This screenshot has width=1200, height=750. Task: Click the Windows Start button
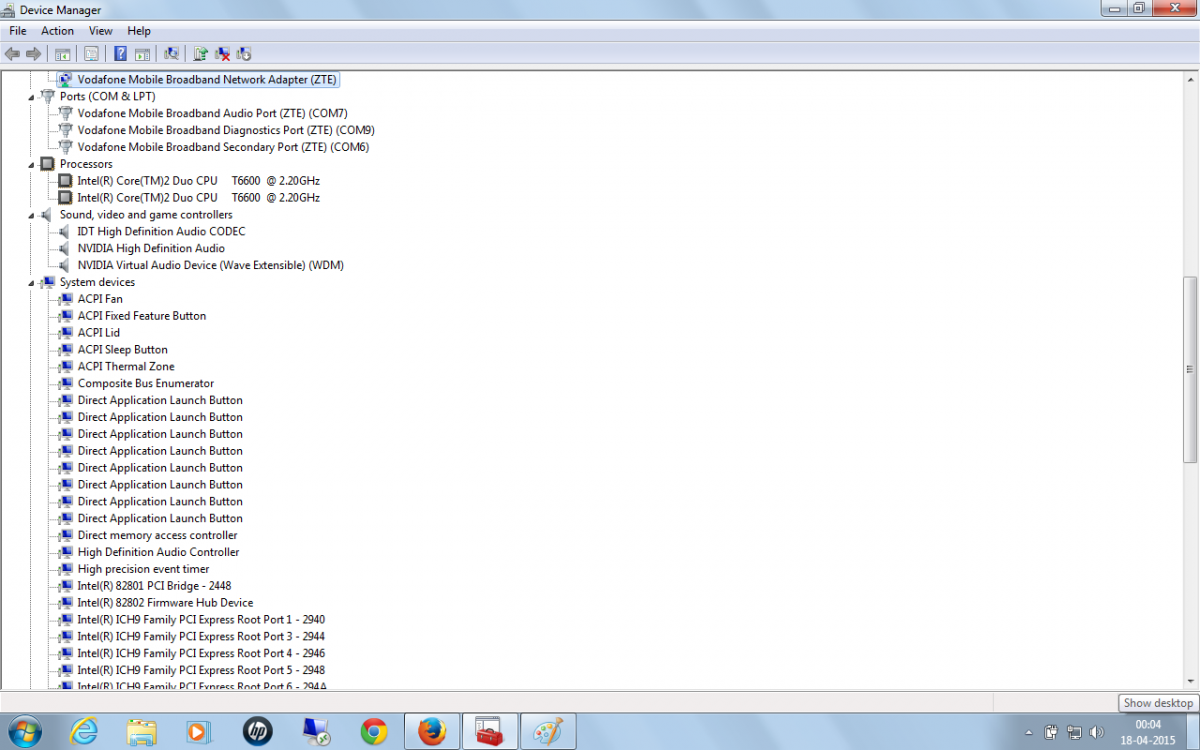pos(24,731)
